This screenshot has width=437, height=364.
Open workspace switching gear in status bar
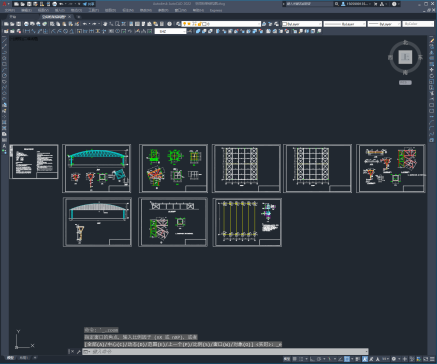pyautogui.click(x=394, y=359)
